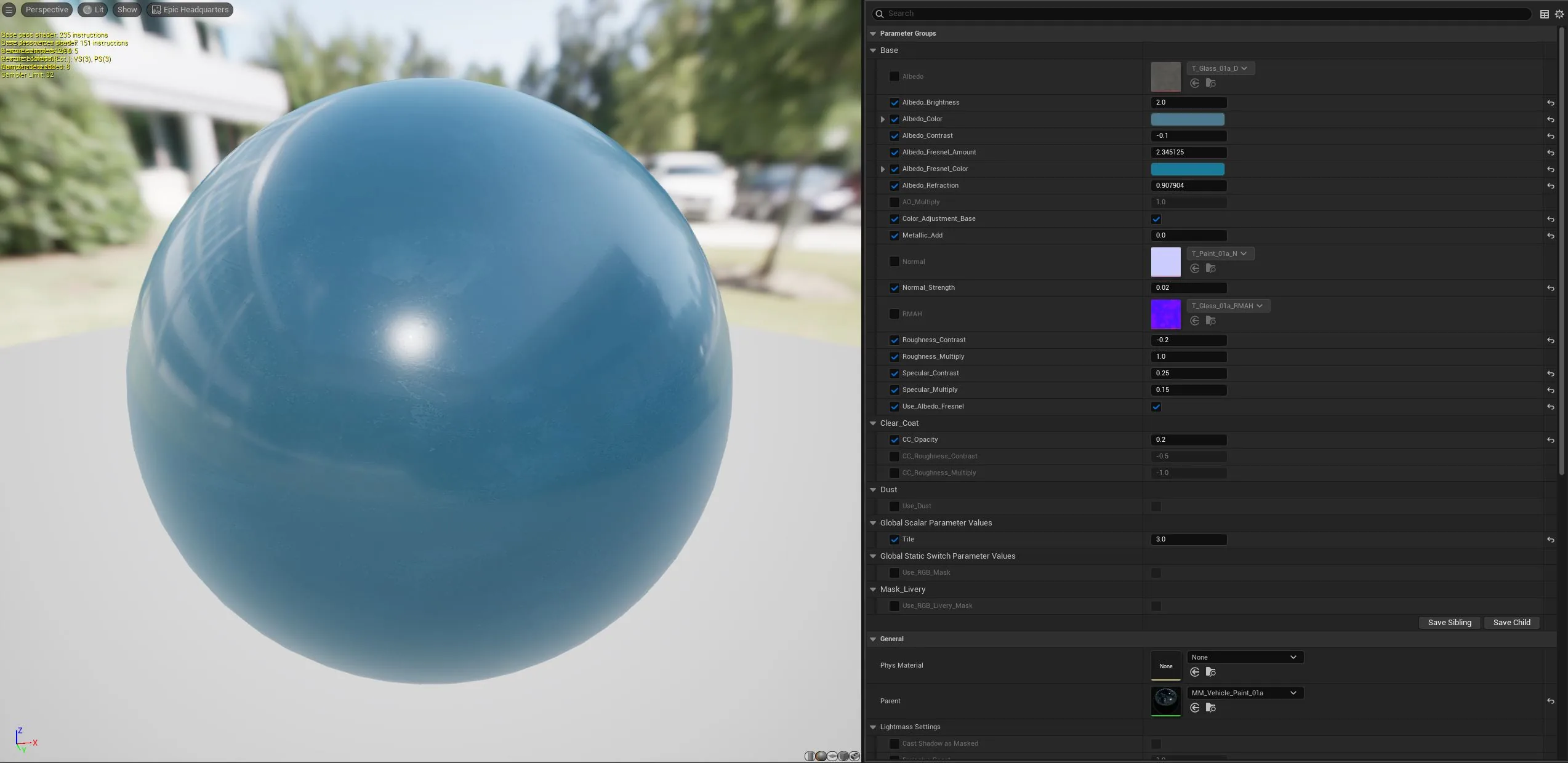The width and height of the screenshot is (1568, 763).
Task: Click the details panel Search field
Action: click(x=1200, y=14)
